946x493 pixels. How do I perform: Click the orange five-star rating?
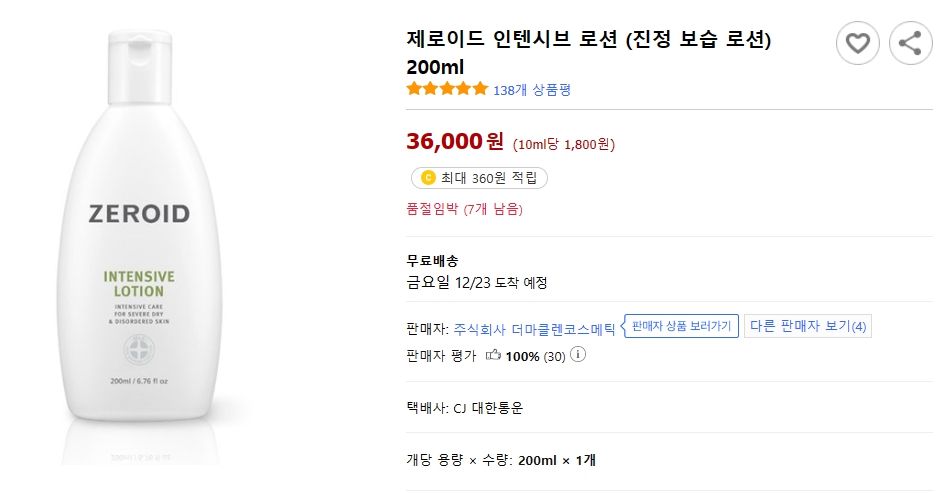447,90
